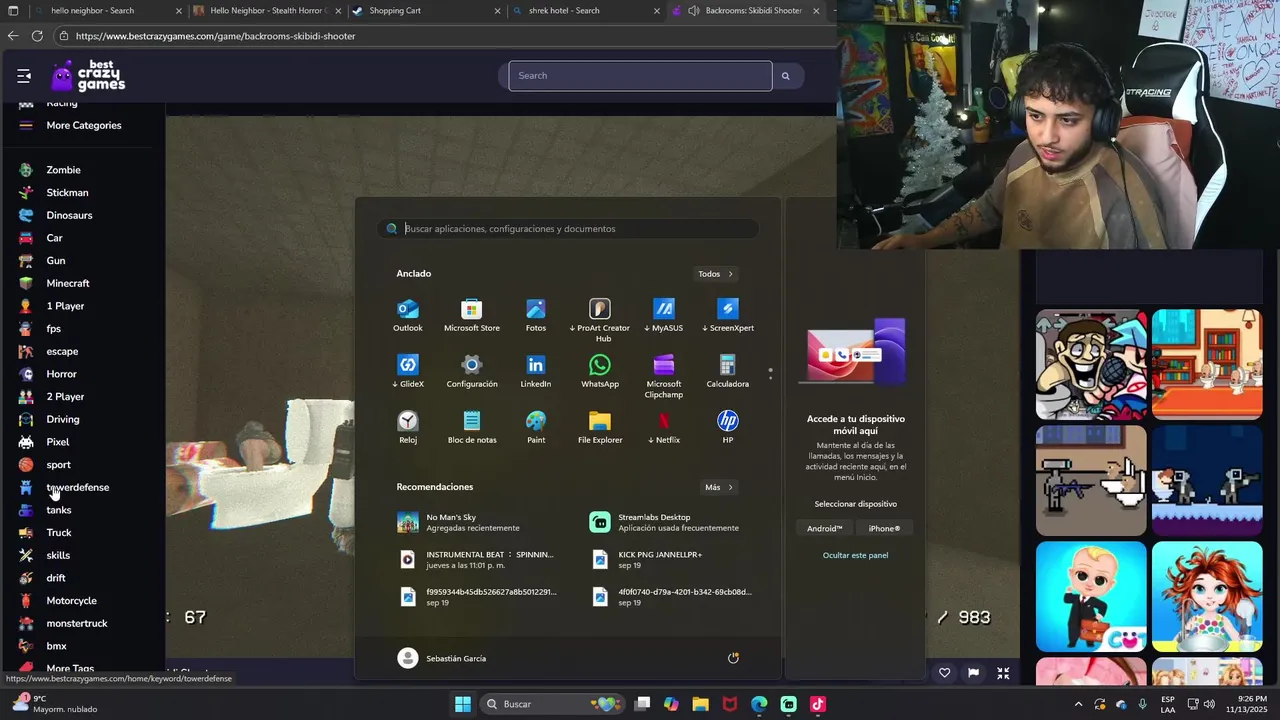Open ProArt Creator Hub app
This screenshot has width=1280, height=720.
[600, 320]
